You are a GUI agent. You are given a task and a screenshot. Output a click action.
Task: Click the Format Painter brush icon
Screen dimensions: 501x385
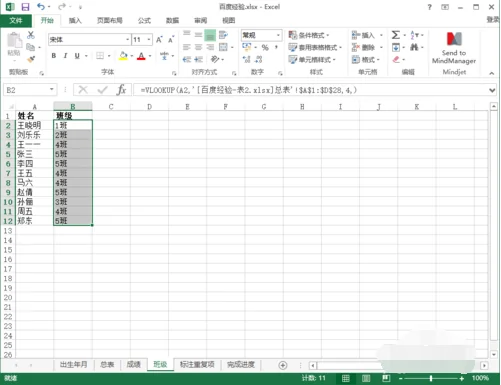click(x=31, y=59)
